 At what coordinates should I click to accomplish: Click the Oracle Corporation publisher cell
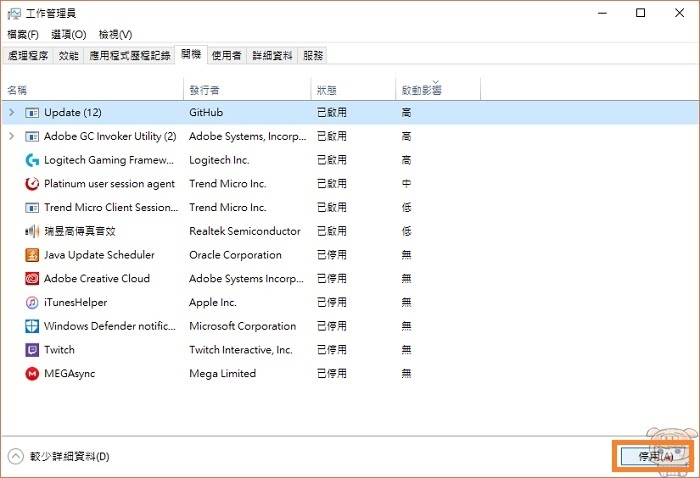235,255
